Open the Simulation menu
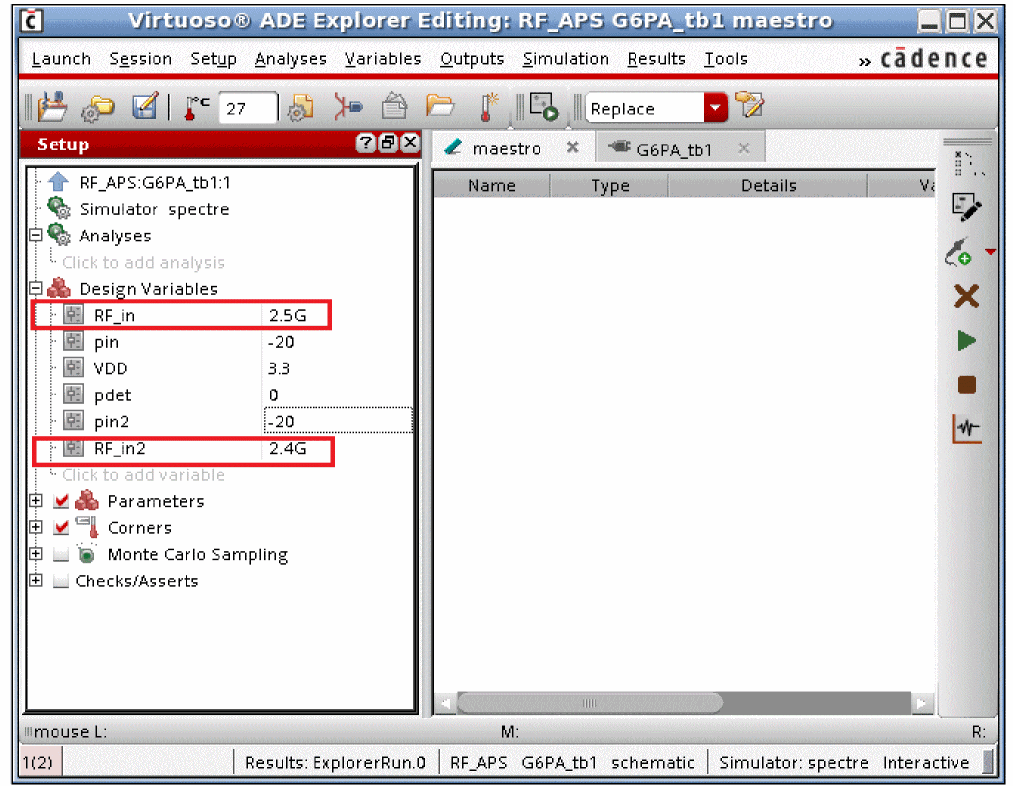 pyautogui.click(x=565, y=59)
